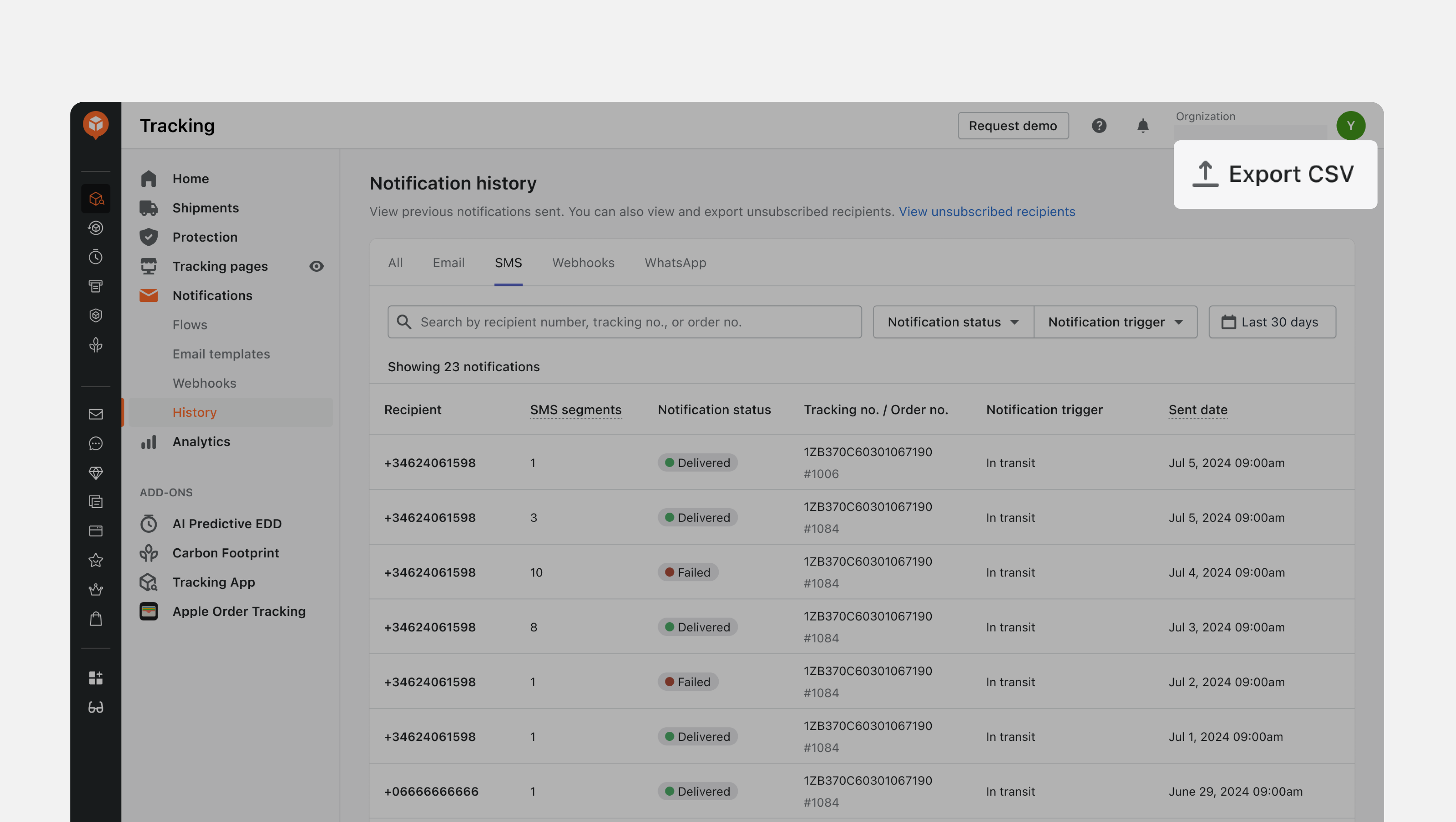1456x822 pixels.
Task: Click the Tracking App box icon
Action: 149,582
